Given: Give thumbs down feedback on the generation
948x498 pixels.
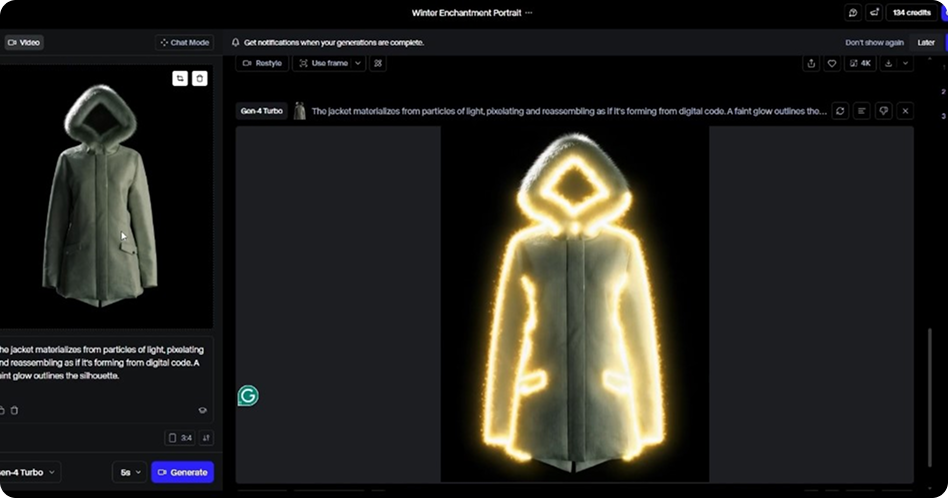Looking at the screenshot, I should pos(883,111).
